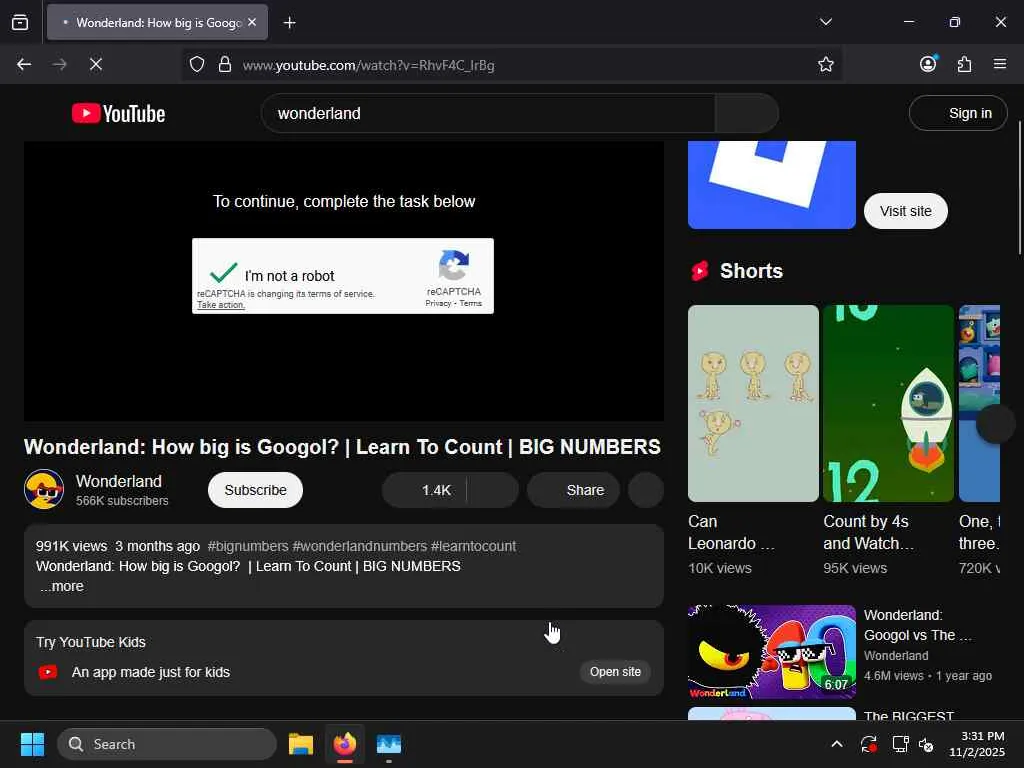
Task: Show next Shorts with the arrow button
Action: pyautogui.click(x=995, y=424)
